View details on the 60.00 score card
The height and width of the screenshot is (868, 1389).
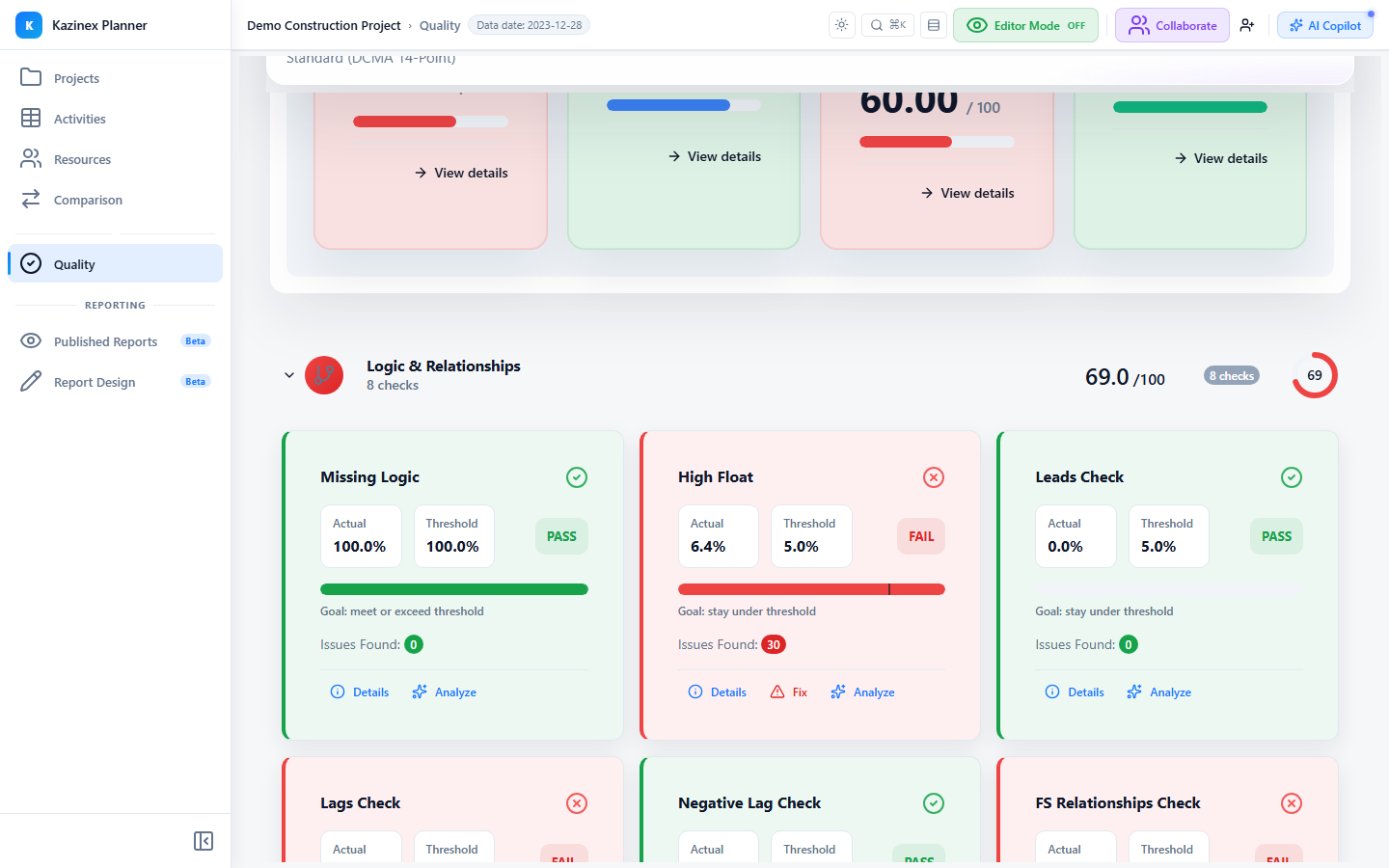[x=967, y=193]
